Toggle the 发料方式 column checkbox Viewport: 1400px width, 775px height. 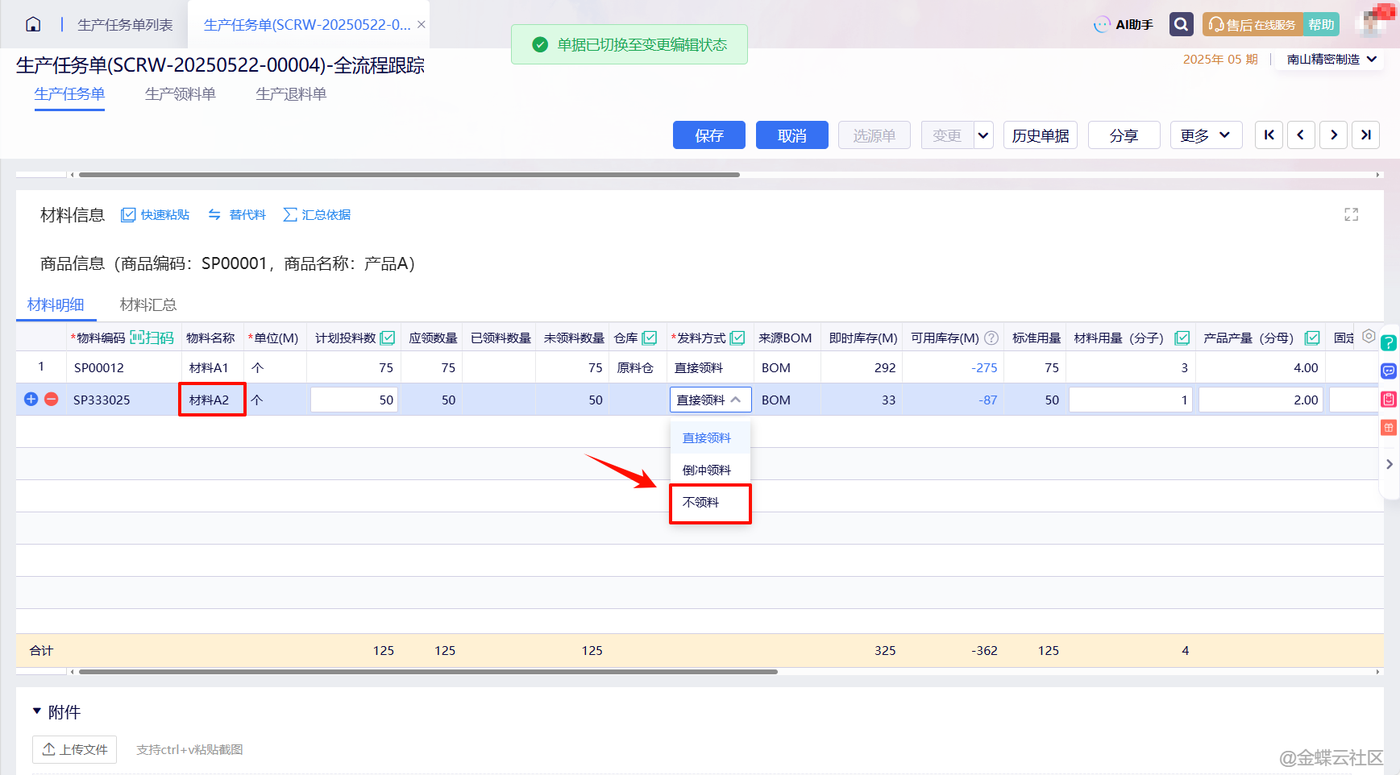737,338
